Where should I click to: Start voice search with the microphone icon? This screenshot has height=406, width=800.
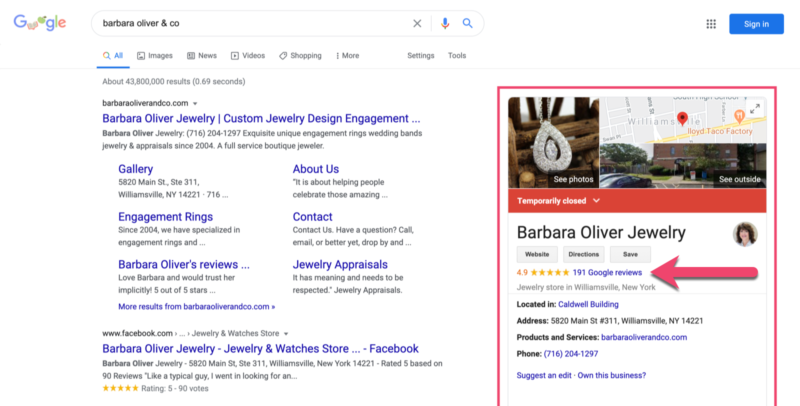(445, 23)
